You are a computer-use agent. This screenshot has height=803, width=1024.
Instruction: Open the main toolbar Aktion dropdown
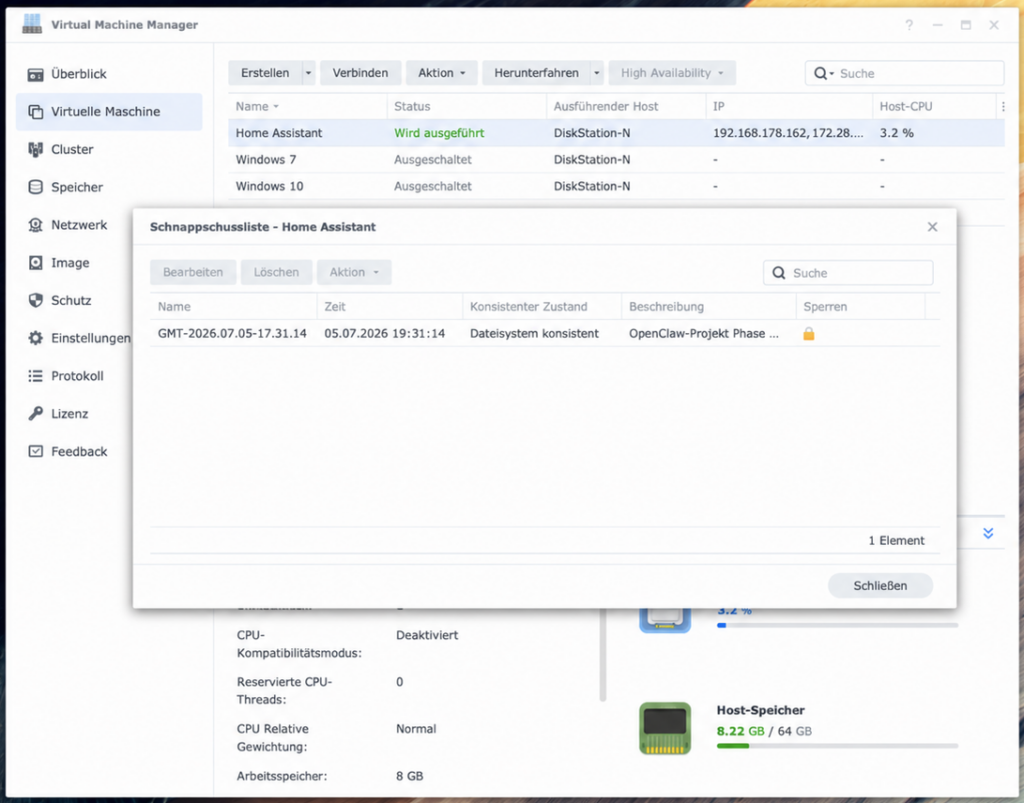click(441, 73)
